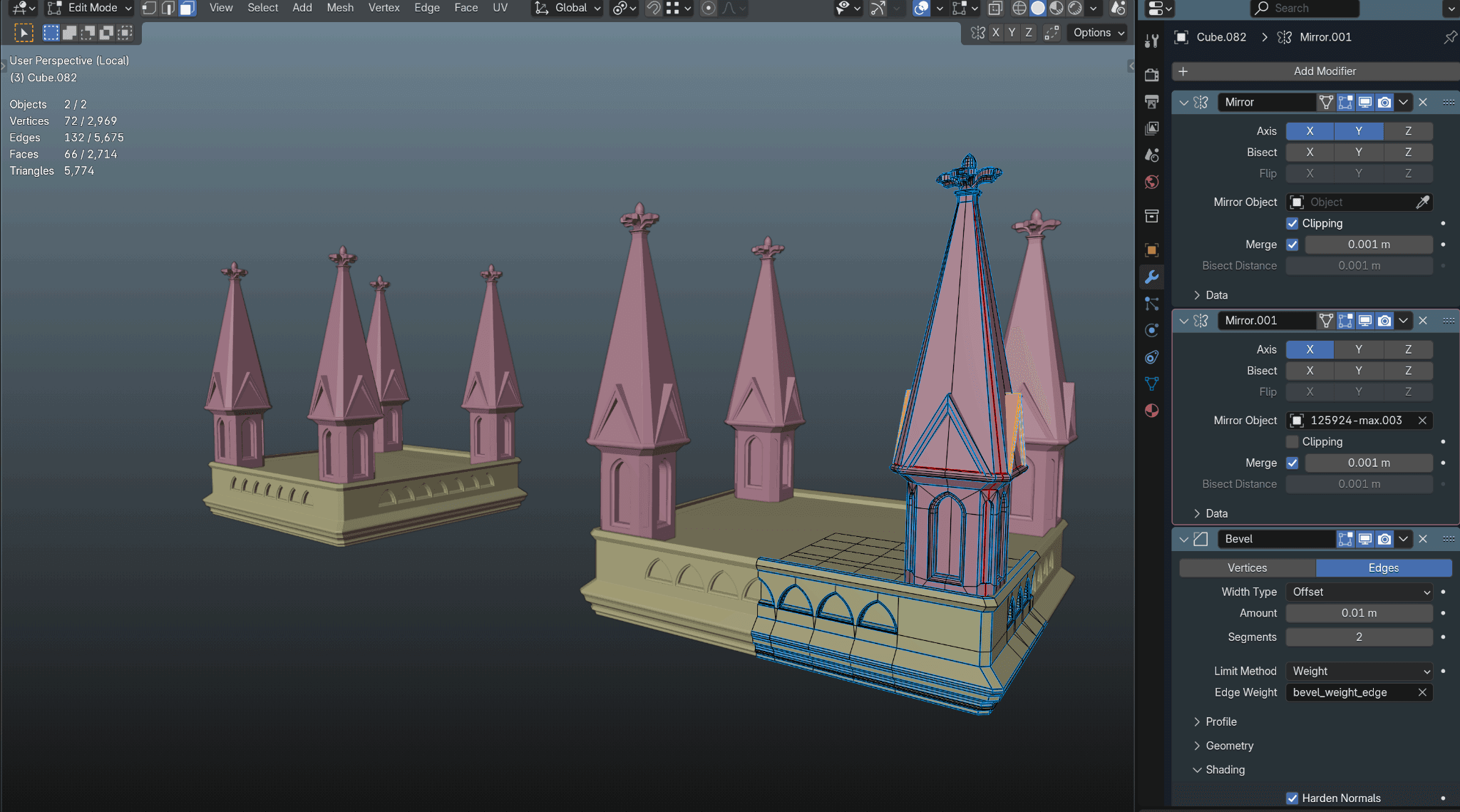The height and width of the screenshot is (812, 1460).
Task: Open Limit Method Weight dropdown
Action: pos(1359,671)
